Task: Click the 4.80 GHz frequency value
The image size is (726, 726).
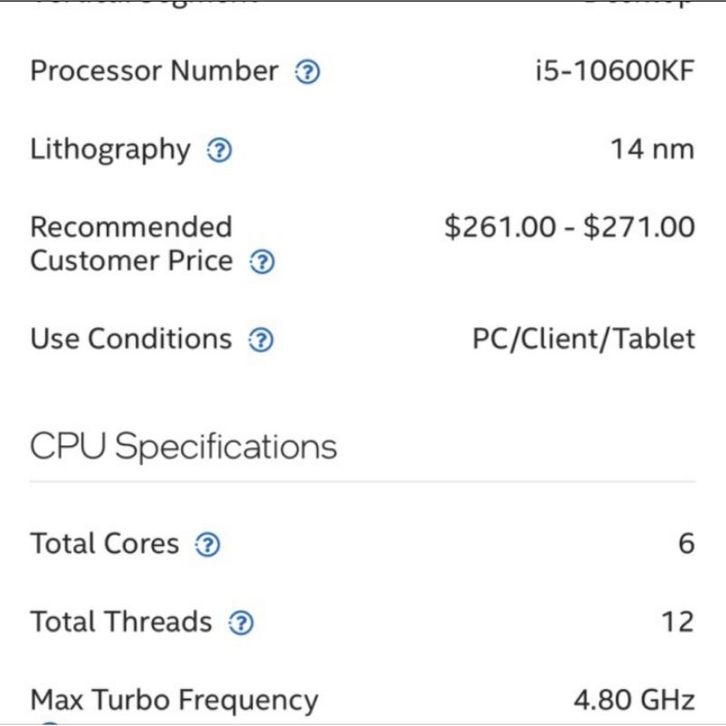Action: [634, 699]
